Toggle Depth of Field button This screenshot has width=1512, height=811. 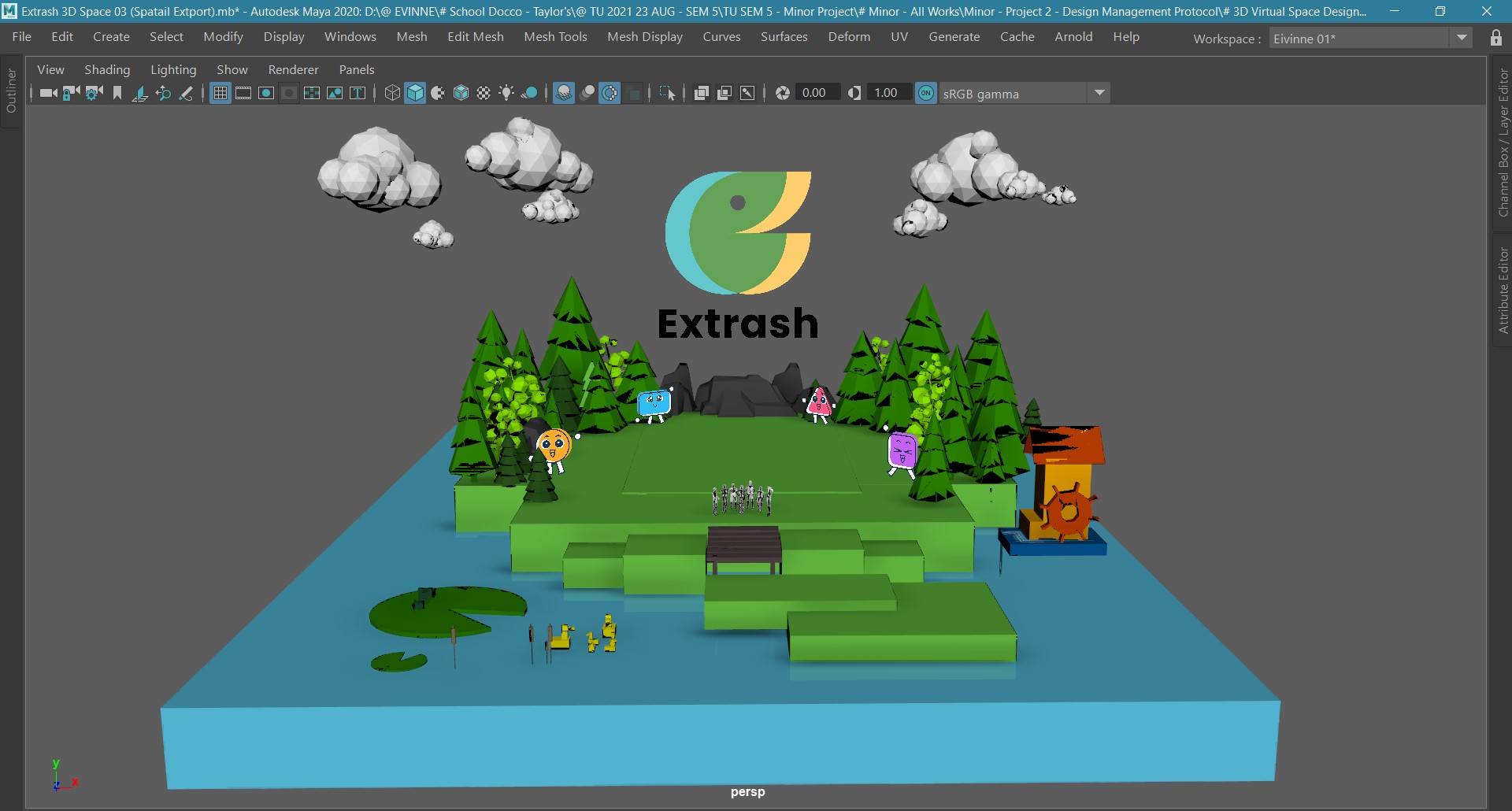click(633, 93)
